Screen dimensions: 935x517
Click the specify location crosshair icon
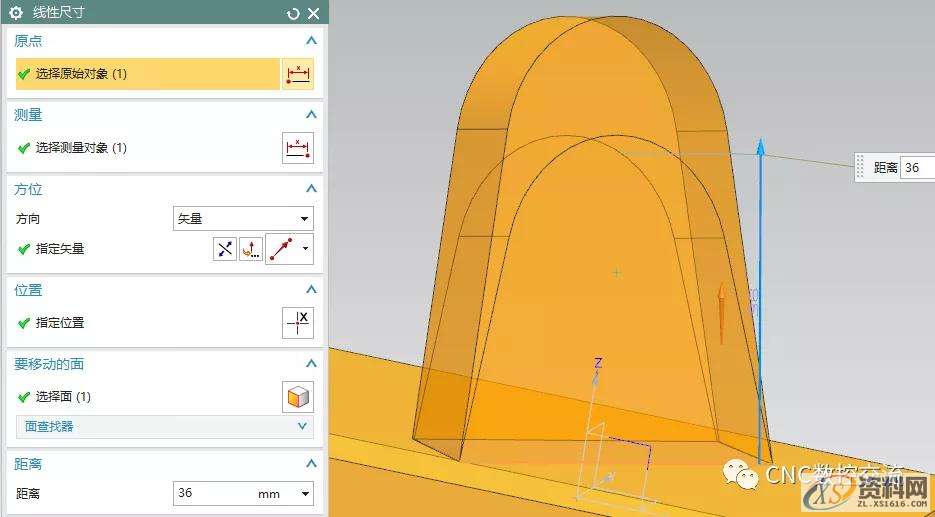click(x=298, y=323)
